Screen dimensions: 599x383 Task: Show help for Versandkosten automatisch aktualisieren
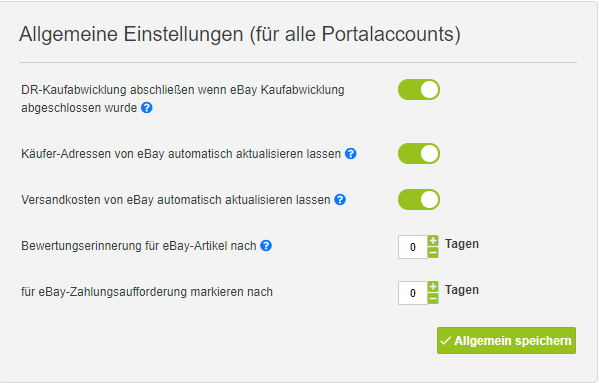tap(340, 200)
